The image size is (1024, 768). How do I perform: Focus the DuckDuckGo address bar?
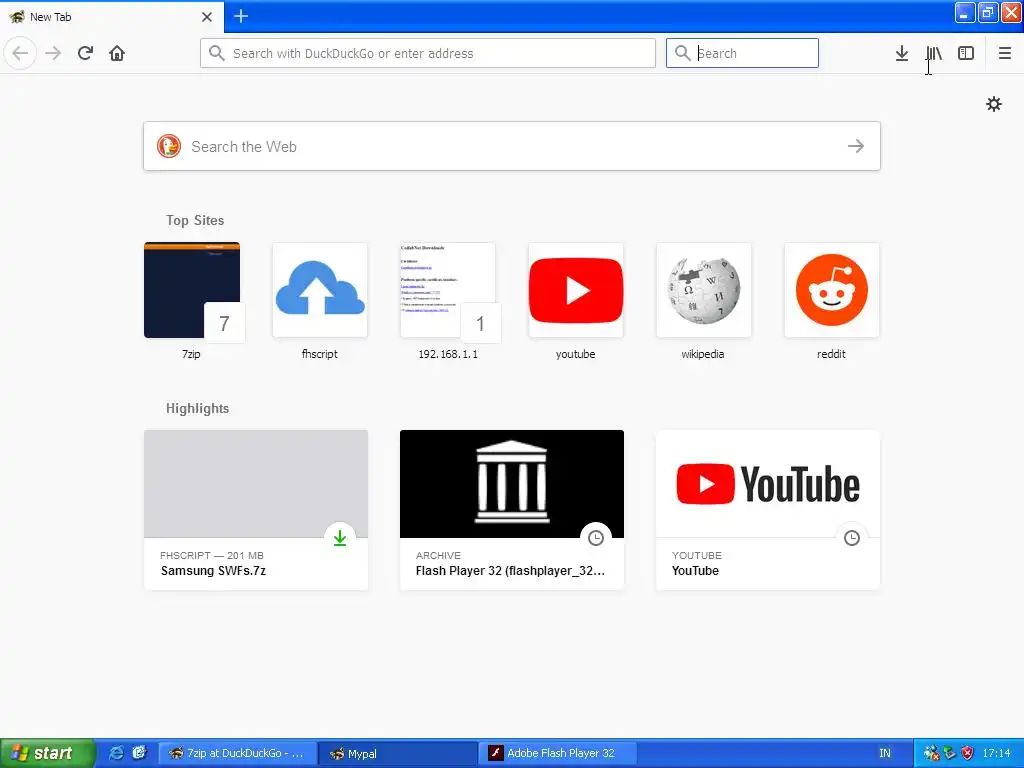pyautogui.click(x=428, y=53)
